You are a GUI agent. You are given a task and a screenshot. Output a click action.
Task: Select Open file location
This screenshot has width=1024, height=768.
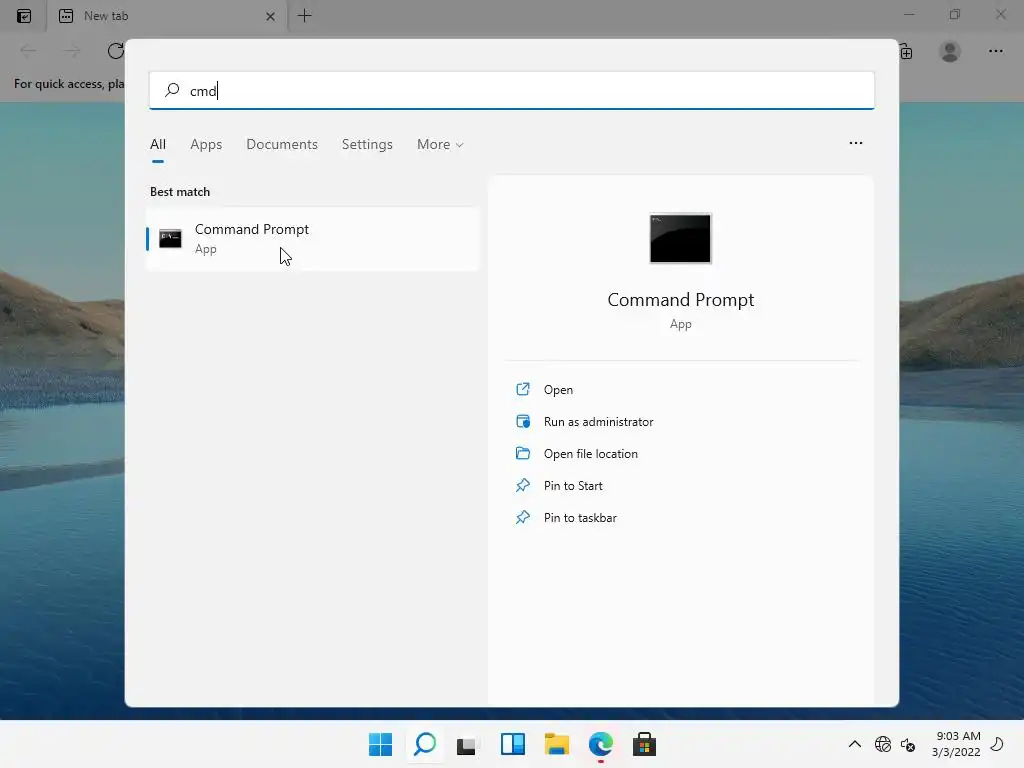pyautogui.click(x=590, y=454)
